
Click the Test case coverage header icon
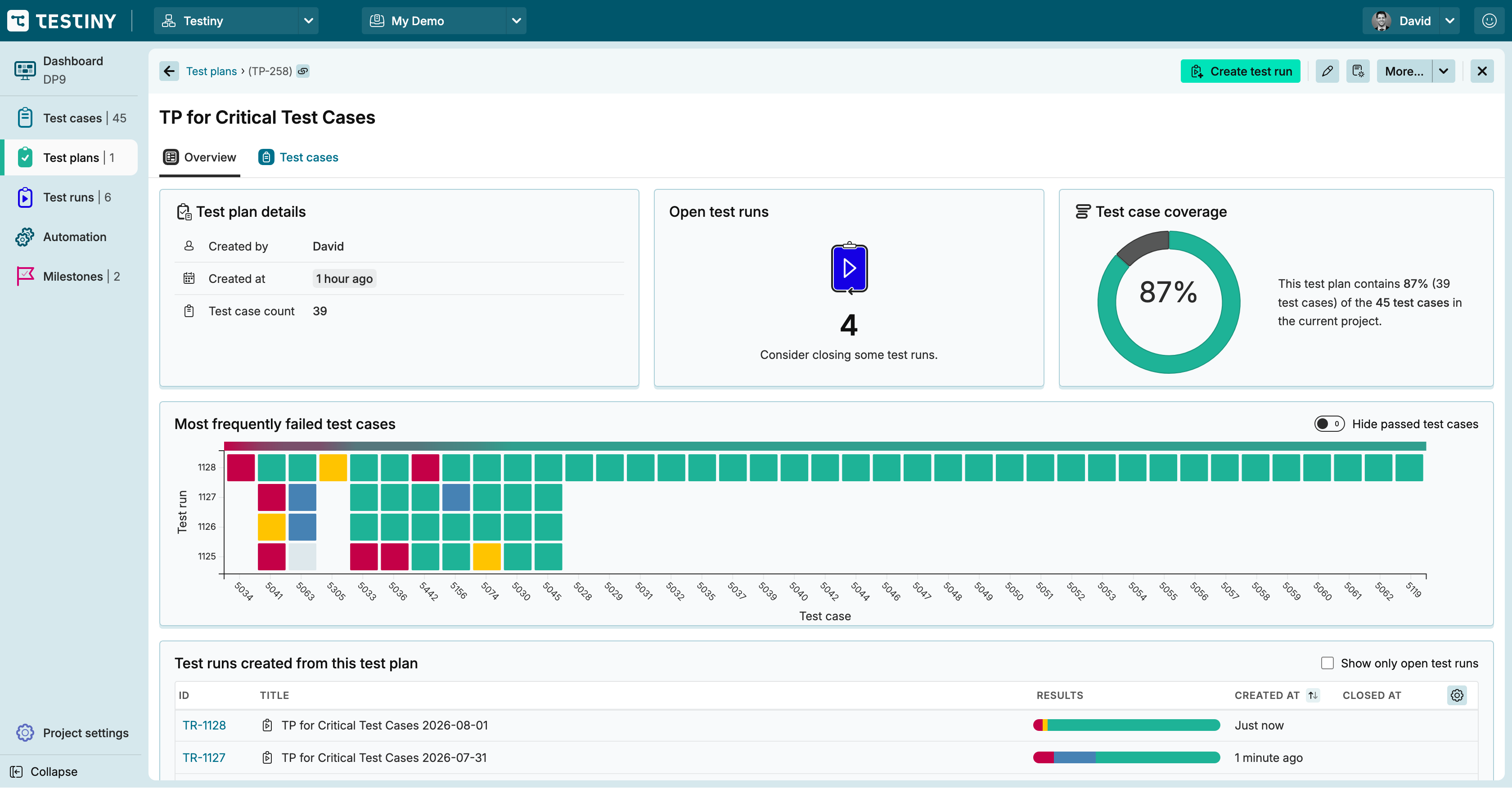point(1082,212)
